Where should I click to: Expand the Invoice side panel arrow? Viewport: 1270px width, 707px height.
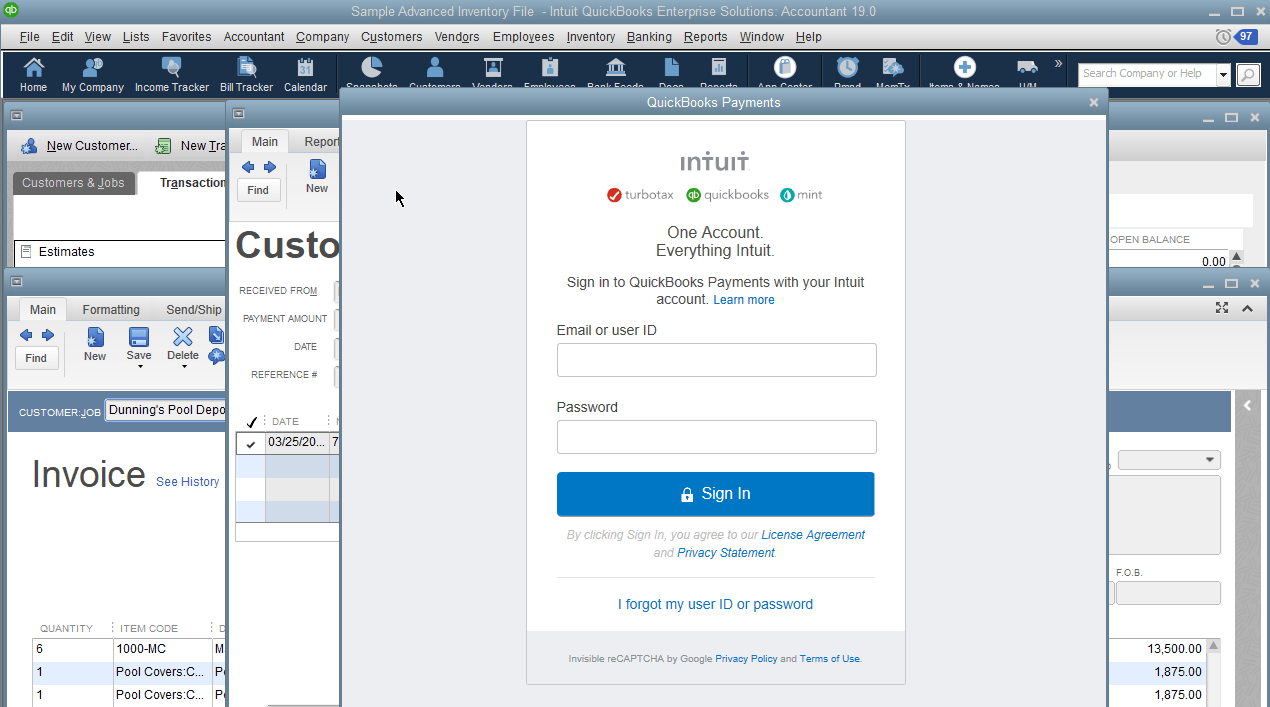(x=1247, y=406)
